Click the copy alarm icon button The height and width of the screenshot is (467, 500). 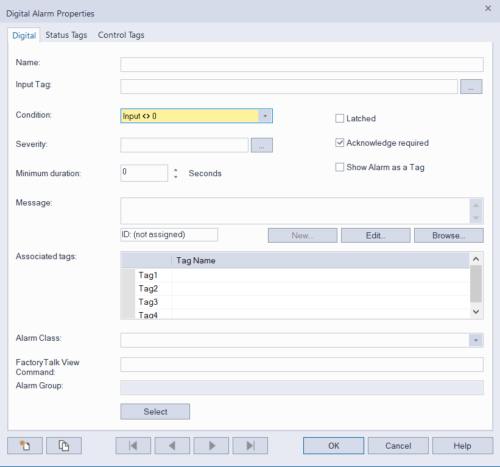64,446
